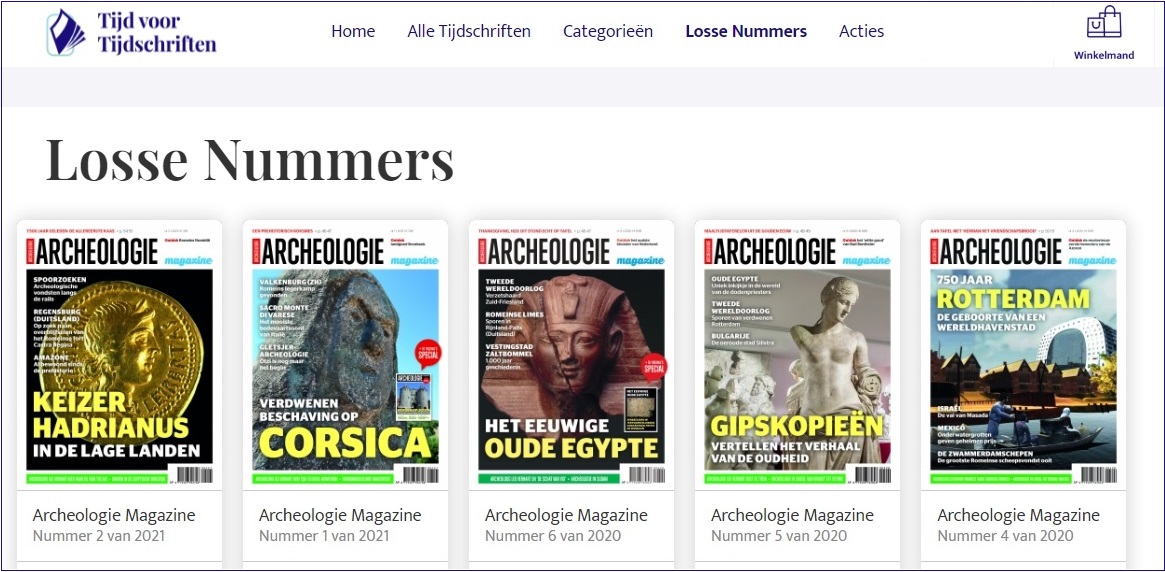The image size is (1165, 572).
Task: Click the Nummer 1 van 2021 title
Action: click(x=325, y=536)
